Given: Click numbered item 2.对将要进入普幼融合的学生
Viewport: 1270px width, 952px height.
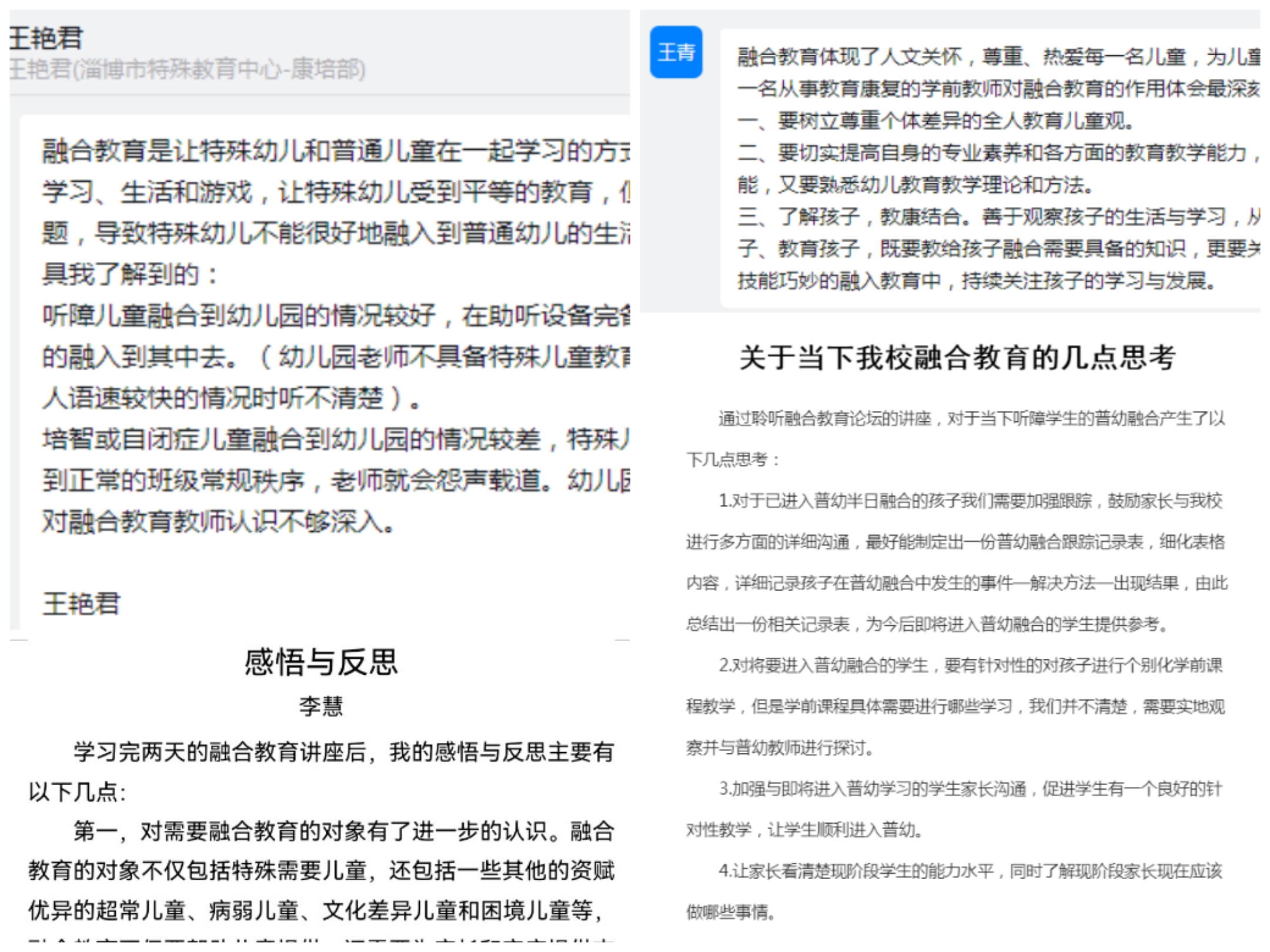Looking at the screenshot, I should pyautogui.click(x=970, y=665).
